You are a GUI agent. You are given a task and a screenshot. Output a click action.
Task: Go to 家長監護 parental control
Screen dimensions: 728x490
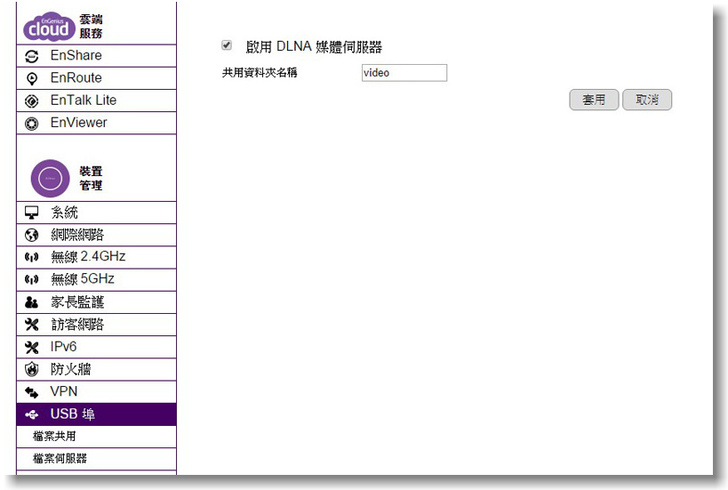coord(97,302)
